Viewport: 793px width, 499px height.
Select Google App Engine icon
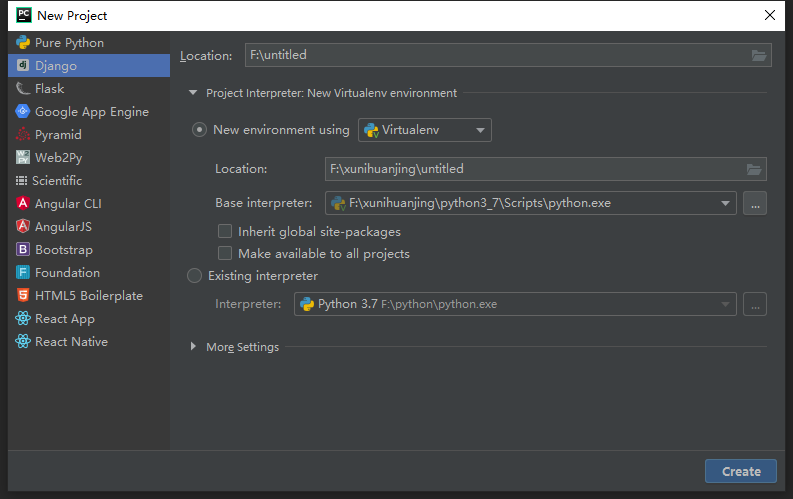pos(23,111)
